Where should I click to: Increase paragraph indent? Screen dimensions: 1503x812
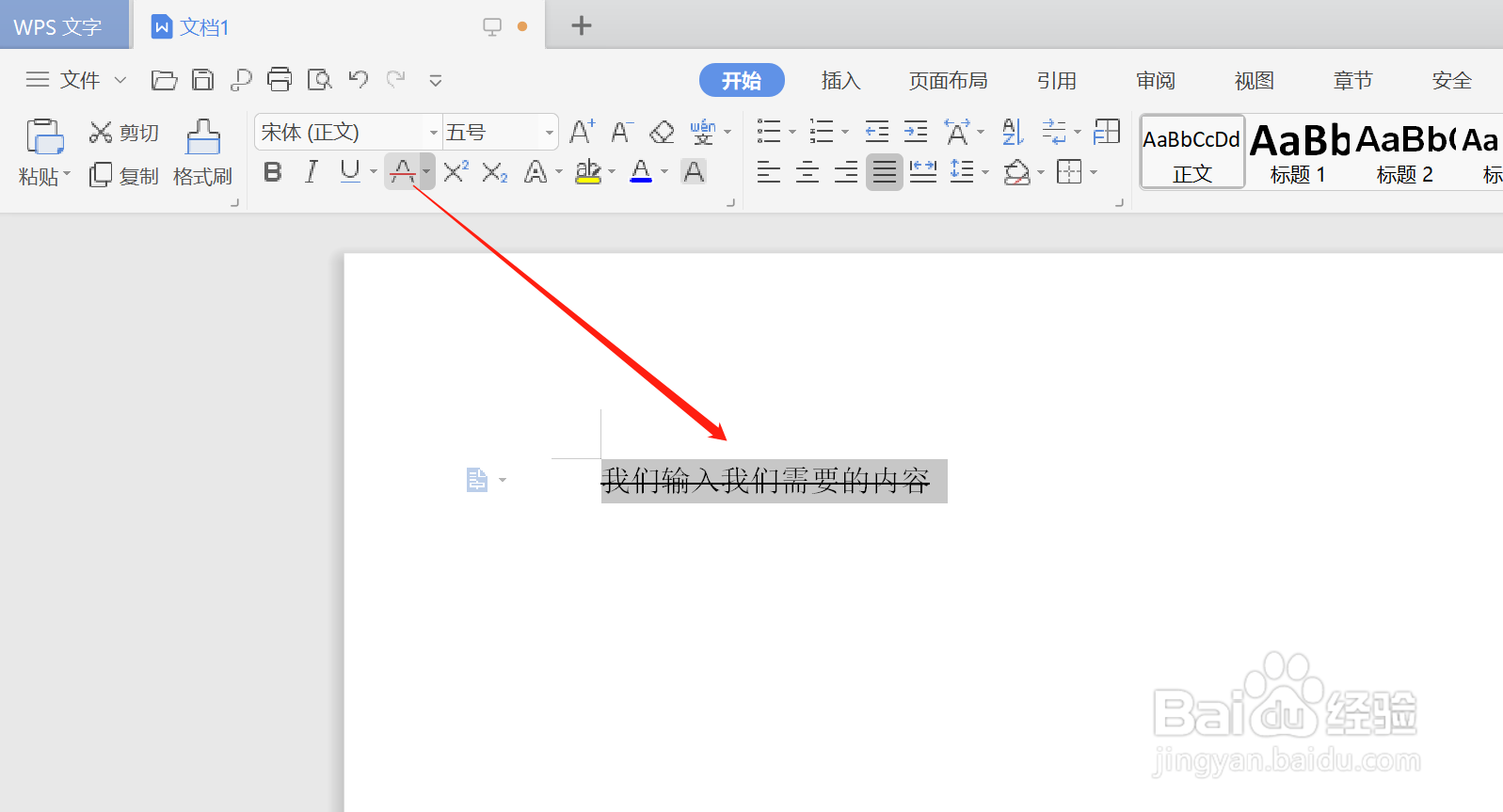pos(916,132)
